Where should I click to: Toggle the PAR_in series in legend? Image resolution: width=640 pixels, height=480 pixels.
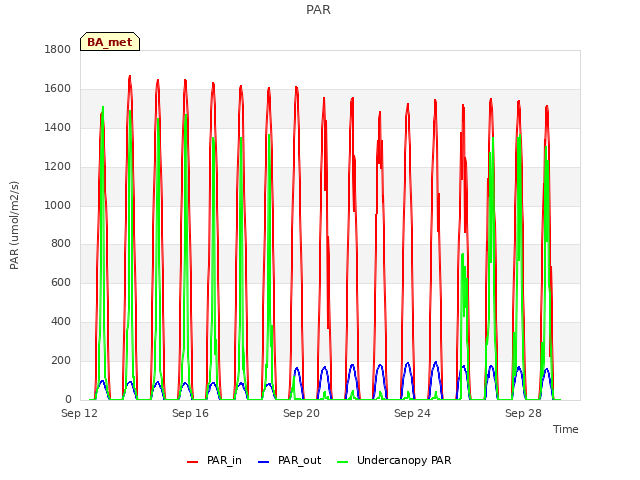pos(215,460)
